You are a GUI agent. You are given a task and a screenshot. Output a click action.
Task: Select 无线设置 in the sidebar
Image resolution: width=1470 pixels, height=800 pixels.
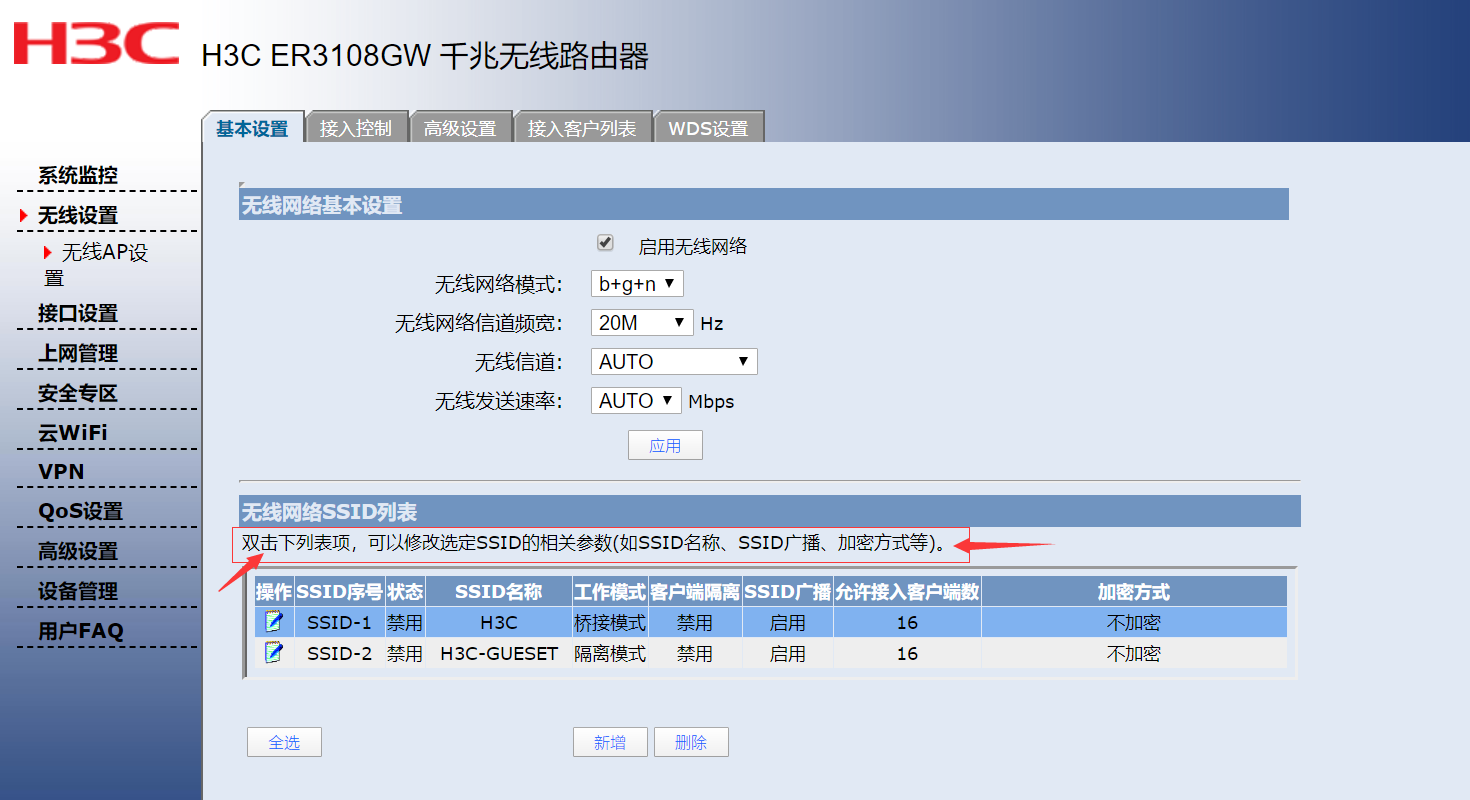[78, 215]
